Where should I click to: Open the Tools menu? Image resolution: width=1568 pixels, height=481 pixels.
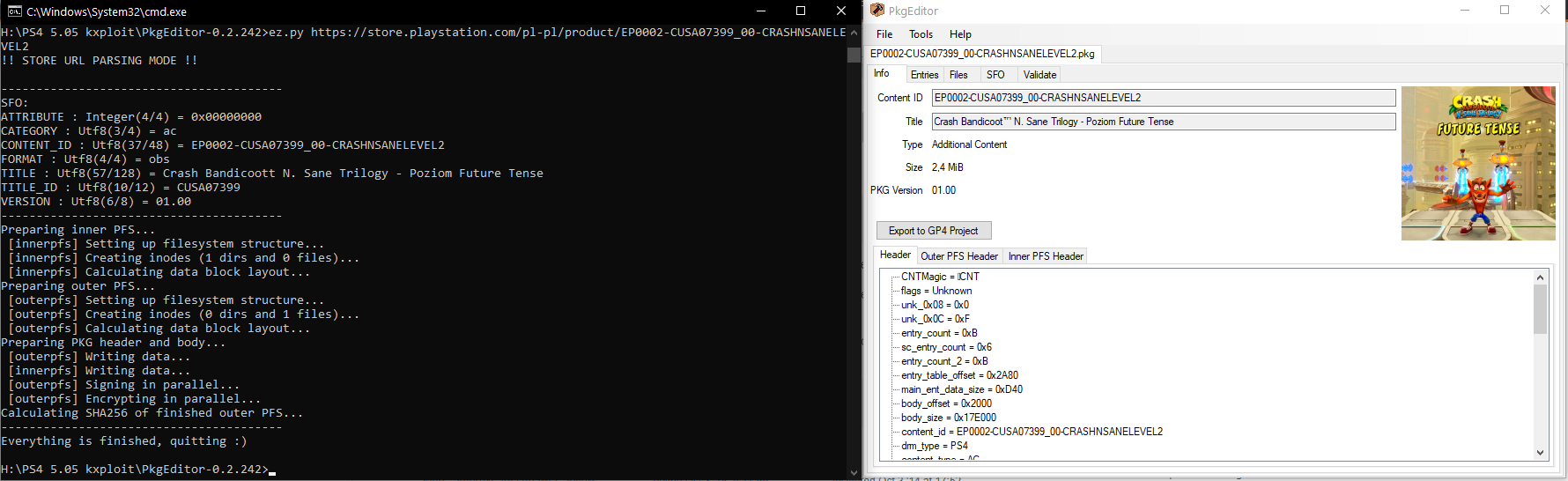point(921,34)
